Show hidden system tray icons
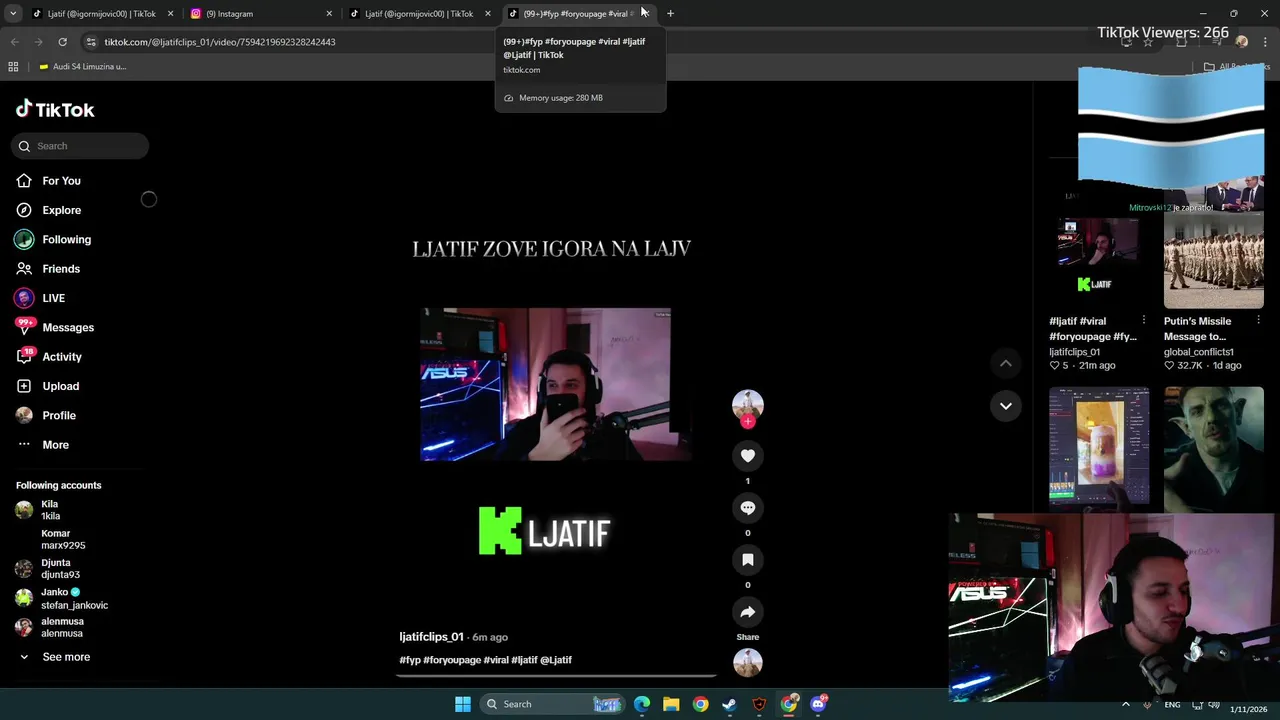1280x720 pixels. [1125, 705]
